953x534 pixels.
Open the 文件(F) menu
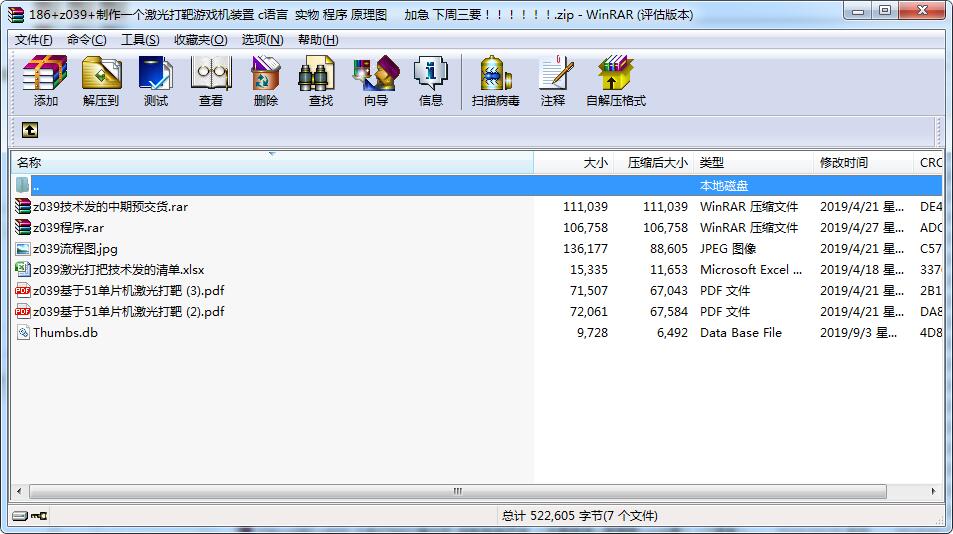pyautogui.click(x=34, y=39)
